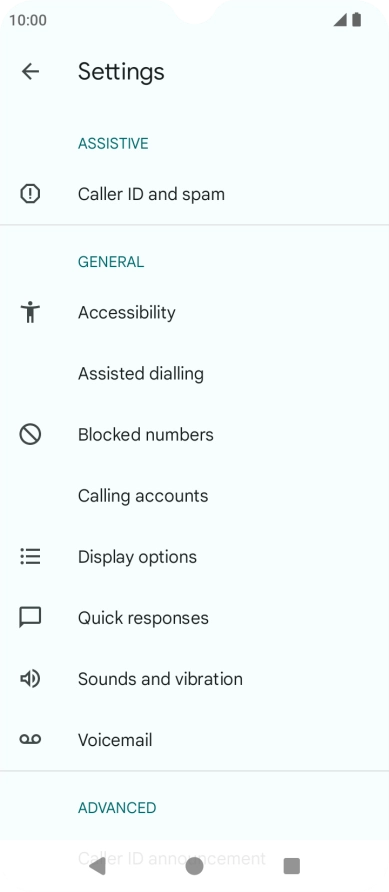The height and width of the screenshot is (892, 389).
Task: Tap the Android back triangle button
Action: click(97, 866)
